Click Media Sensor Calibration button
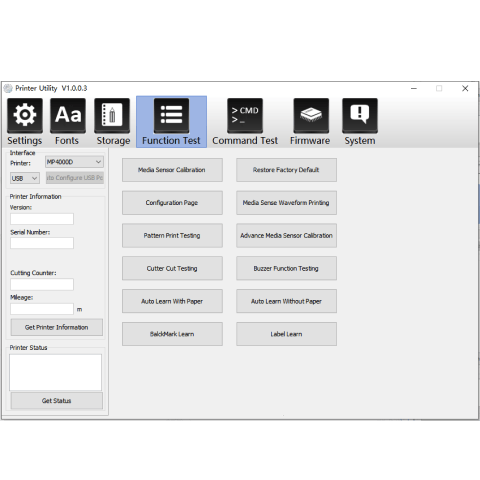The image size is (480, 480). (x=172, y=170)
